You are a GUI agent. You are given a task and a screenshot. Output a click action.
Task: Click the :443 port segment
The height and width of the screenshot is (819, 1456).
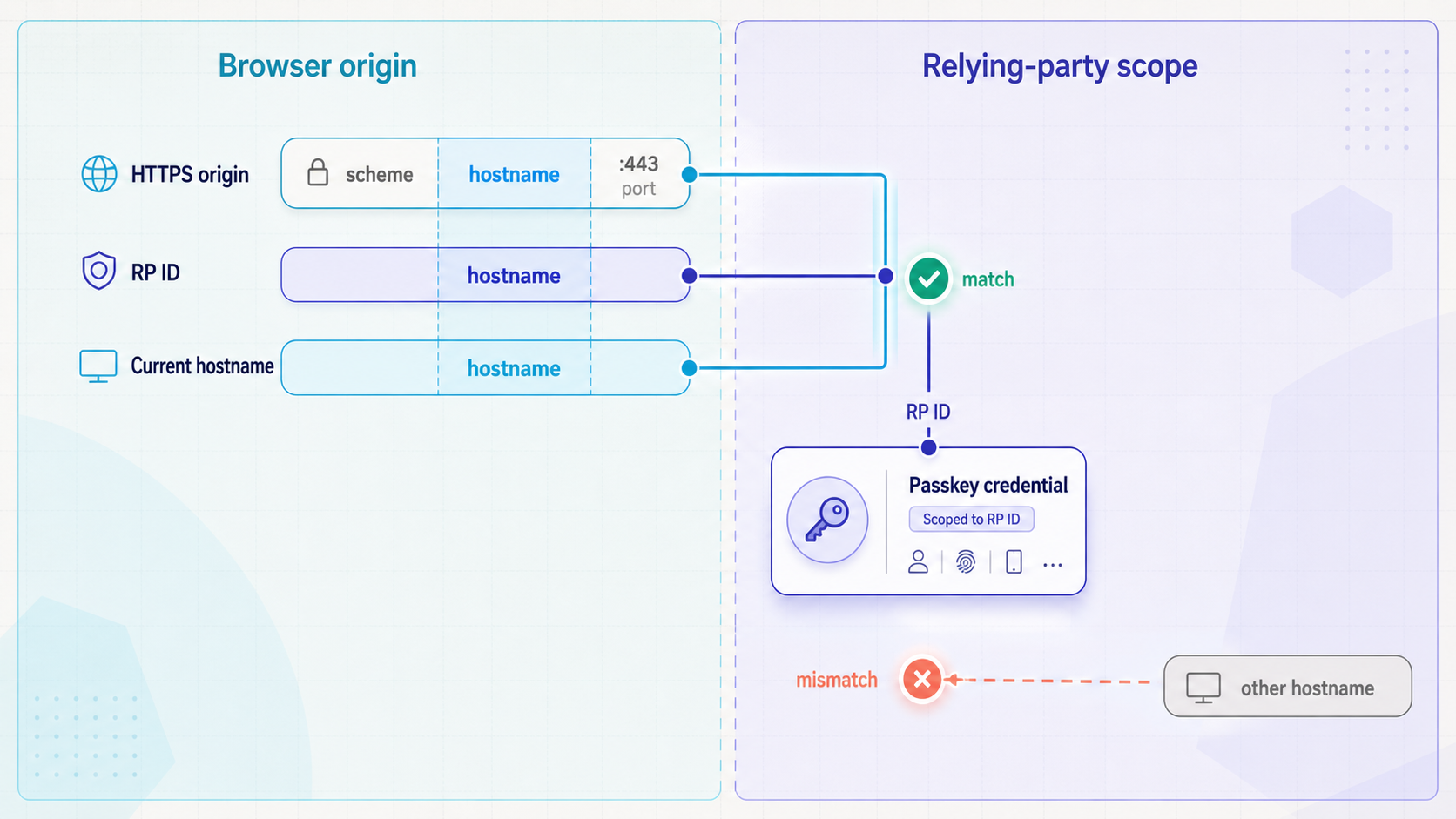(x=640, y=173)
